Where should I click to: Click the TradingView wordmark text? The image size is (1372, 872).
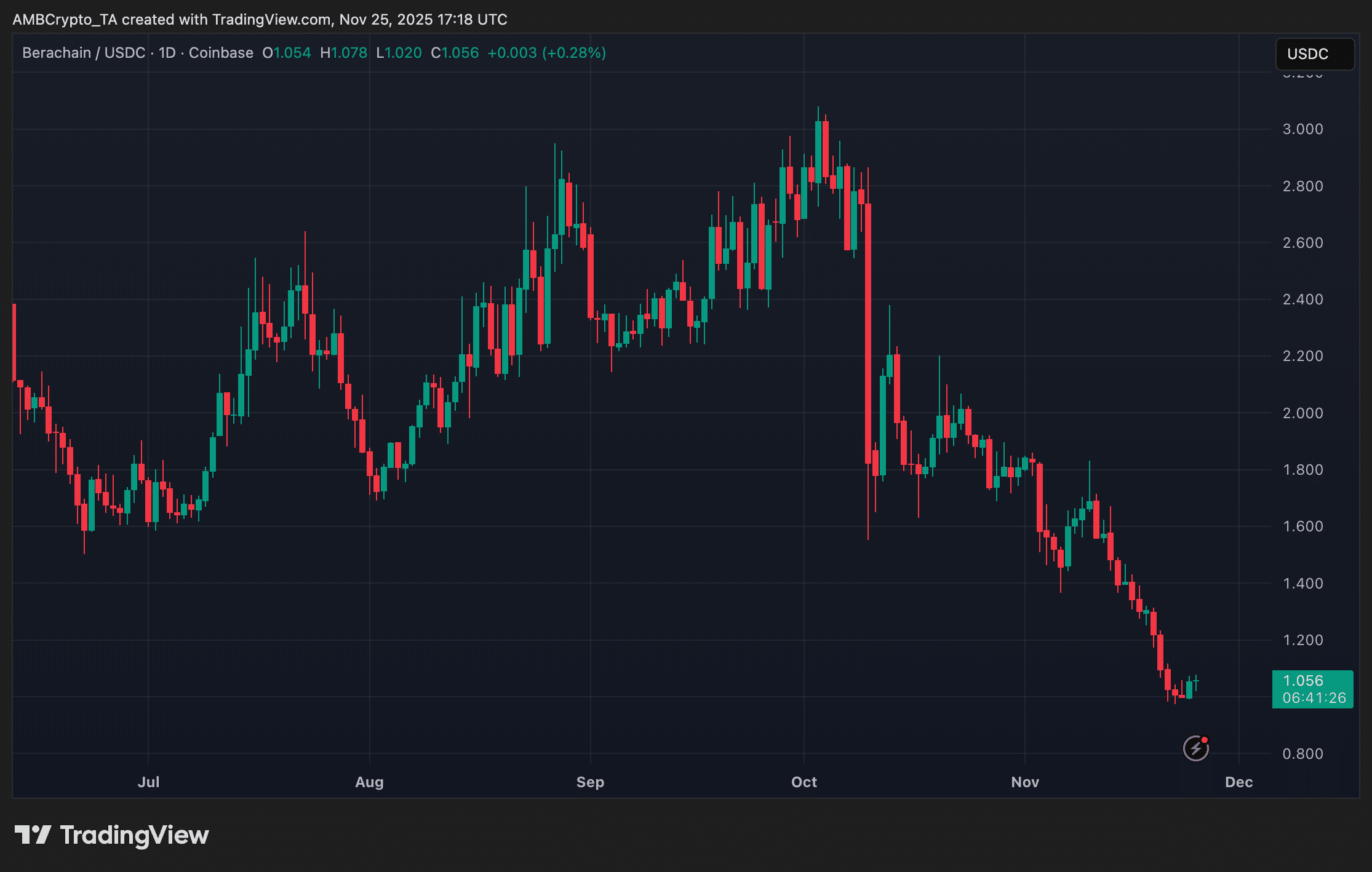(134, 835)
